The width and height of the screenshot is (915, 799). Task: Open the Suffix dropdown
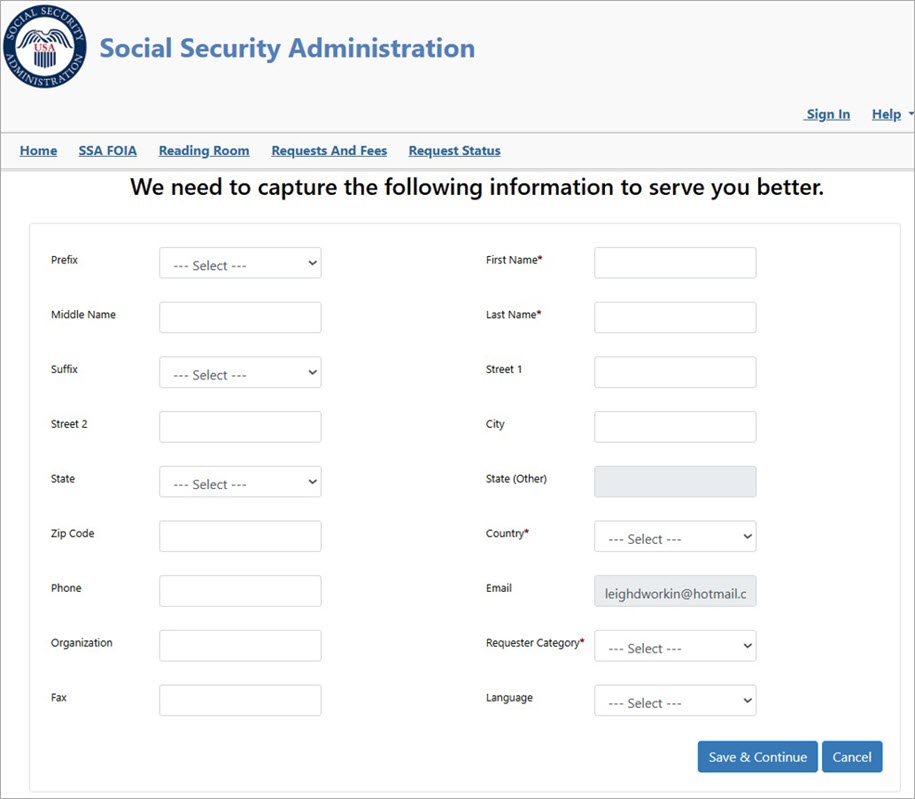coord(239,371)
